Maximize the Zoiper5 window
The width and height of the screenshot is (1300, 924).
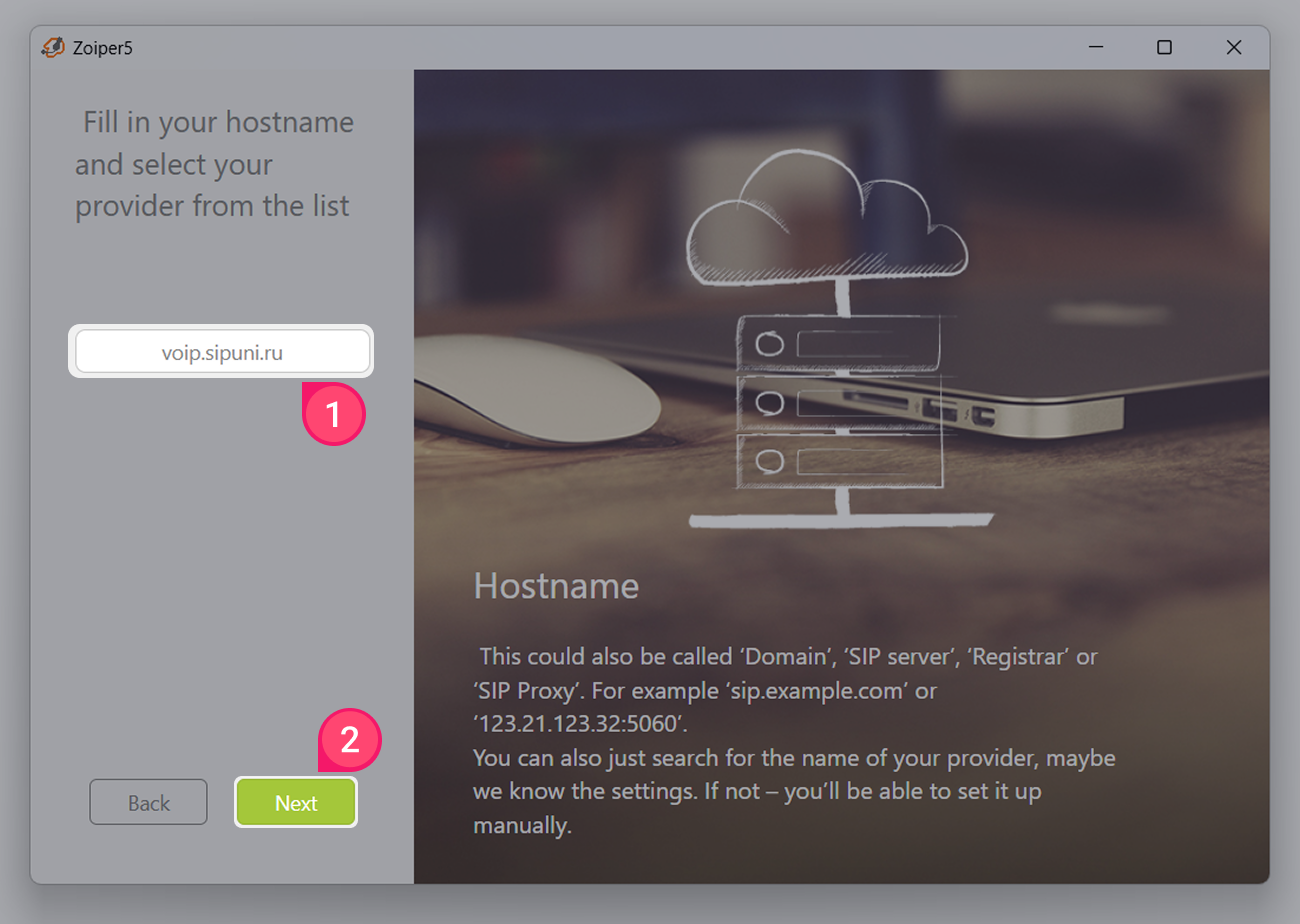[1164, 47]
